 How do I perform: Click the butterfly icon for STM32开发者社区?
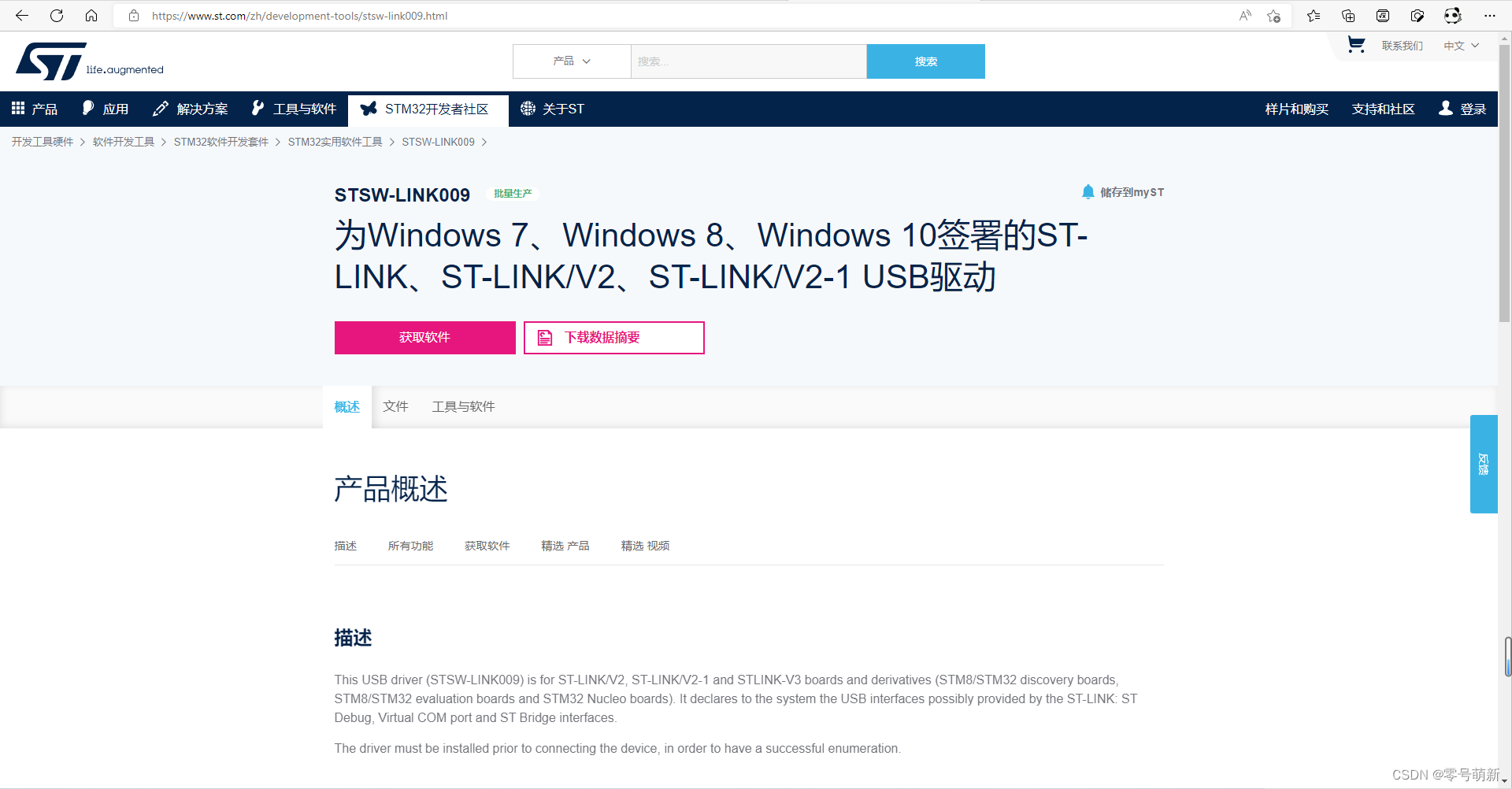coord(369,109)
